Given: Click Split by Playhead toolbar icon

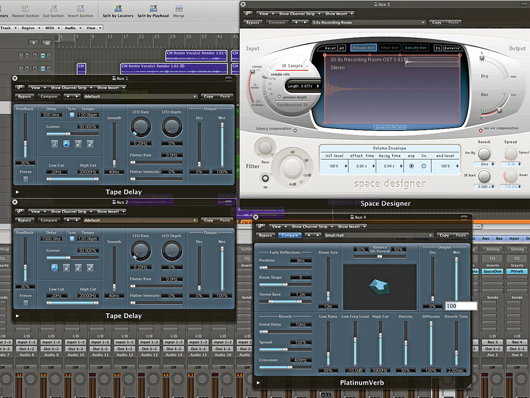Looking at the screenshot, I should point(153,8).
